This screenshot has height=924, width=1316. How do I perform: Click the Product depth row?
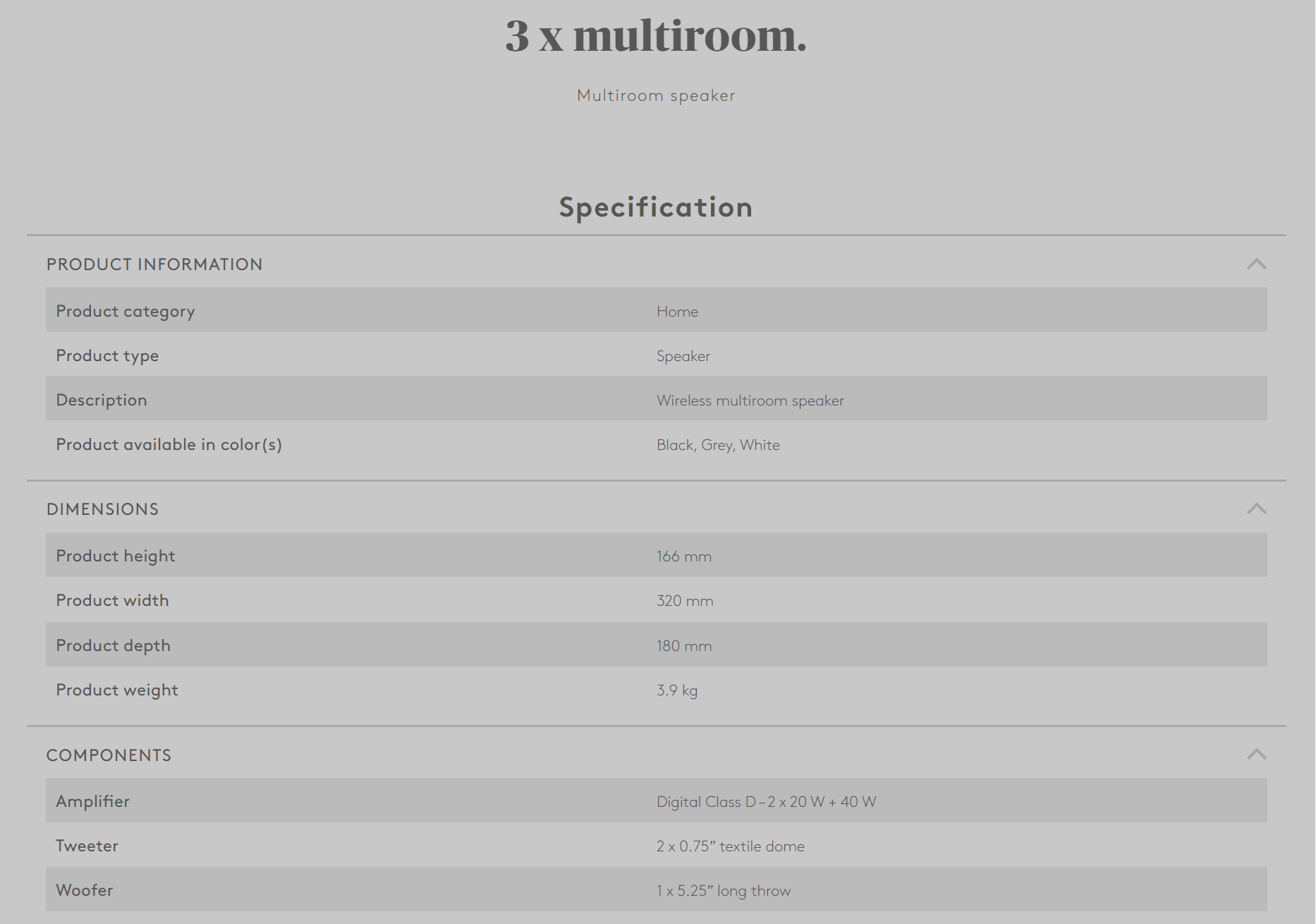656,644
